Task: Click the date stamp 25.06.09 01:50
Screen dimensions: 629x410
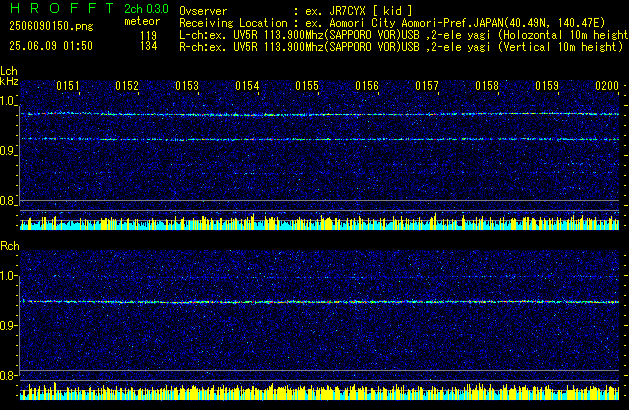Action: coord(51,46)
